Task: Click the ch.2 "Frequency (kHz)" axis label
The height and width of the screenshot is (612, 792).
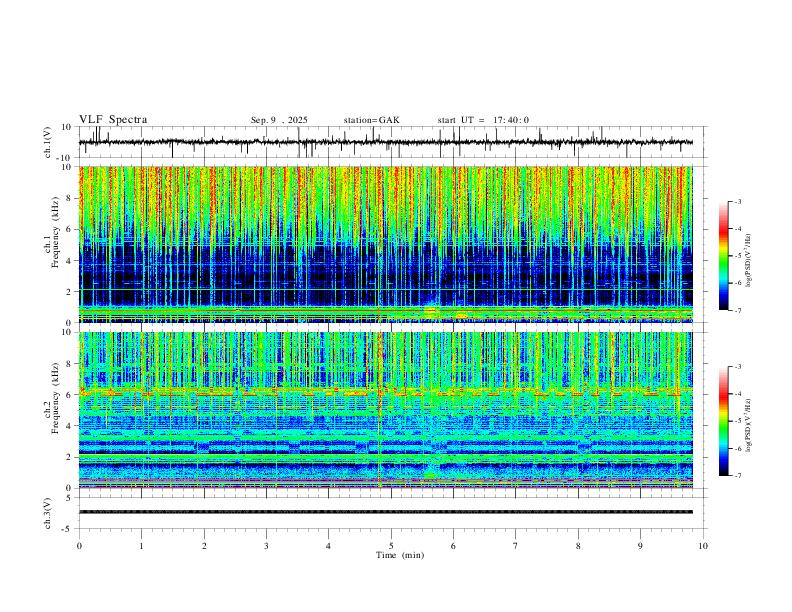Action: pyautogui.click(x=55, y=398)
